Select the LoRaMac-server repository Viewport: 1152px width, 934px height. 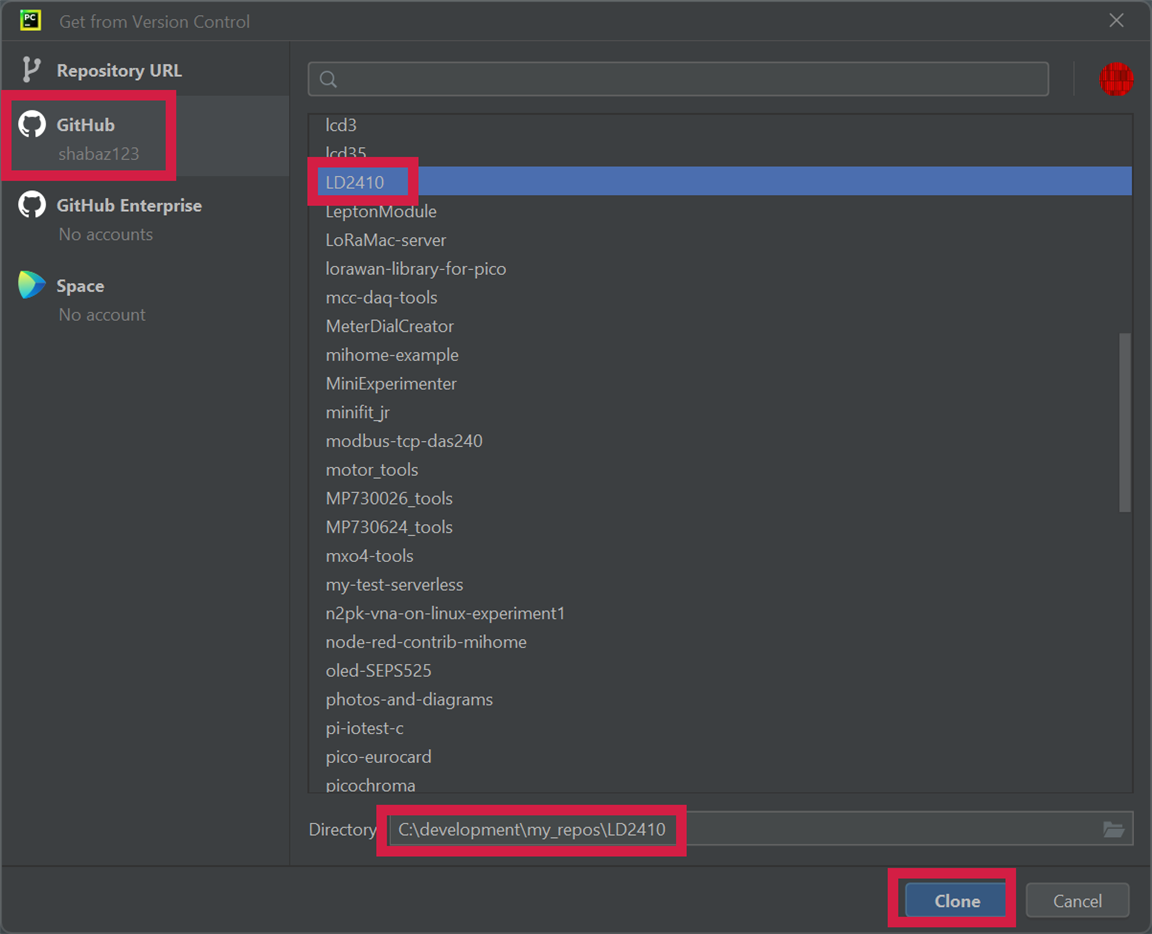click(x=721, y=240)
